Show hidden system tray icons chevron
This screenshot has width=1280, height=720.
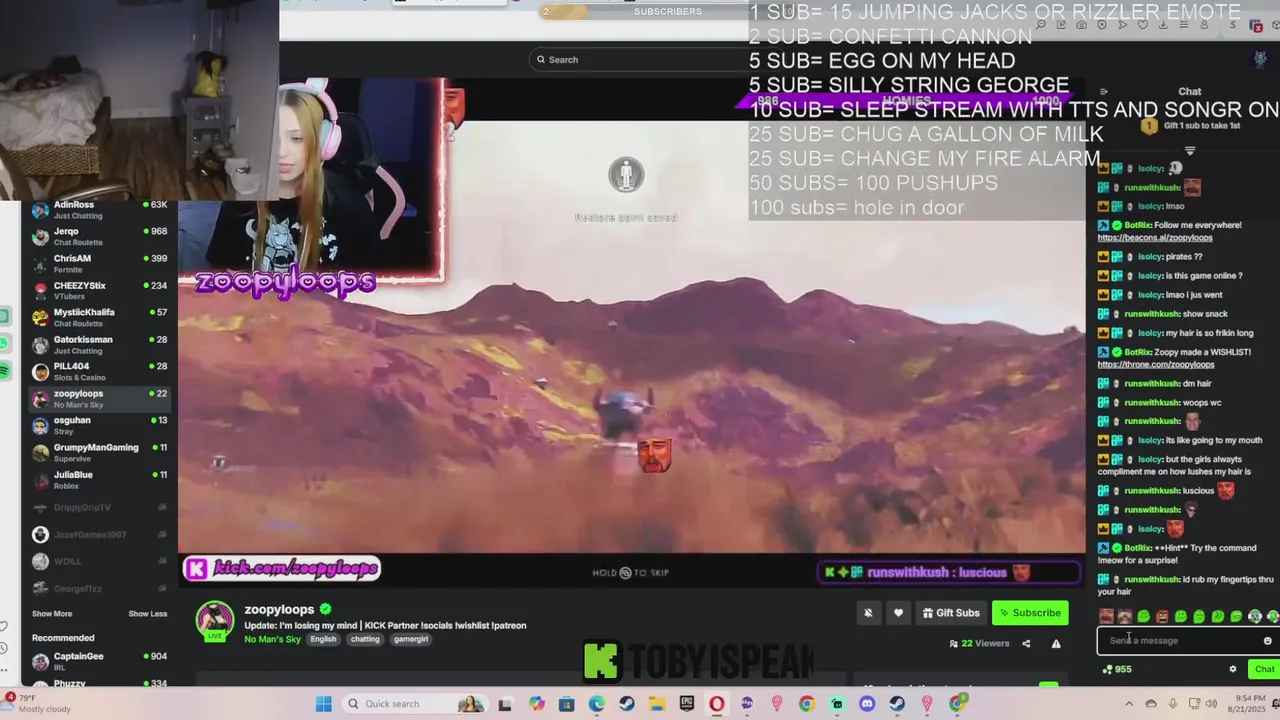point(1130,704)
